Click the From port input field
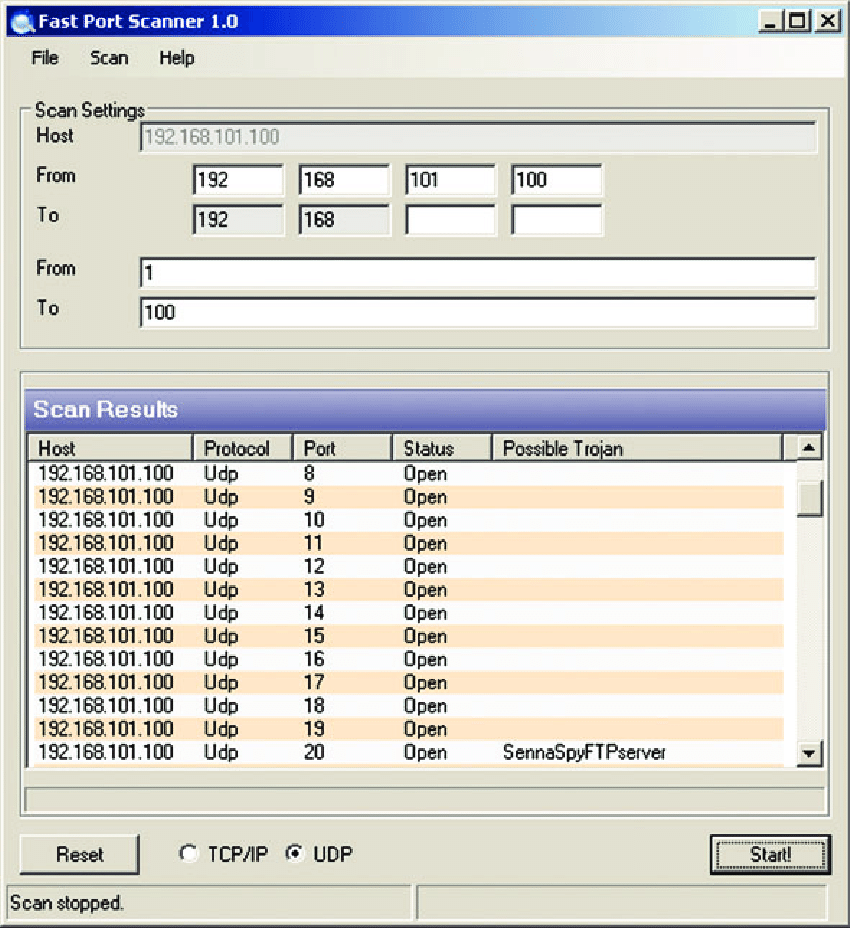This screenshot has width=850, height=928. pyautogui.click(x=477, y=273)
